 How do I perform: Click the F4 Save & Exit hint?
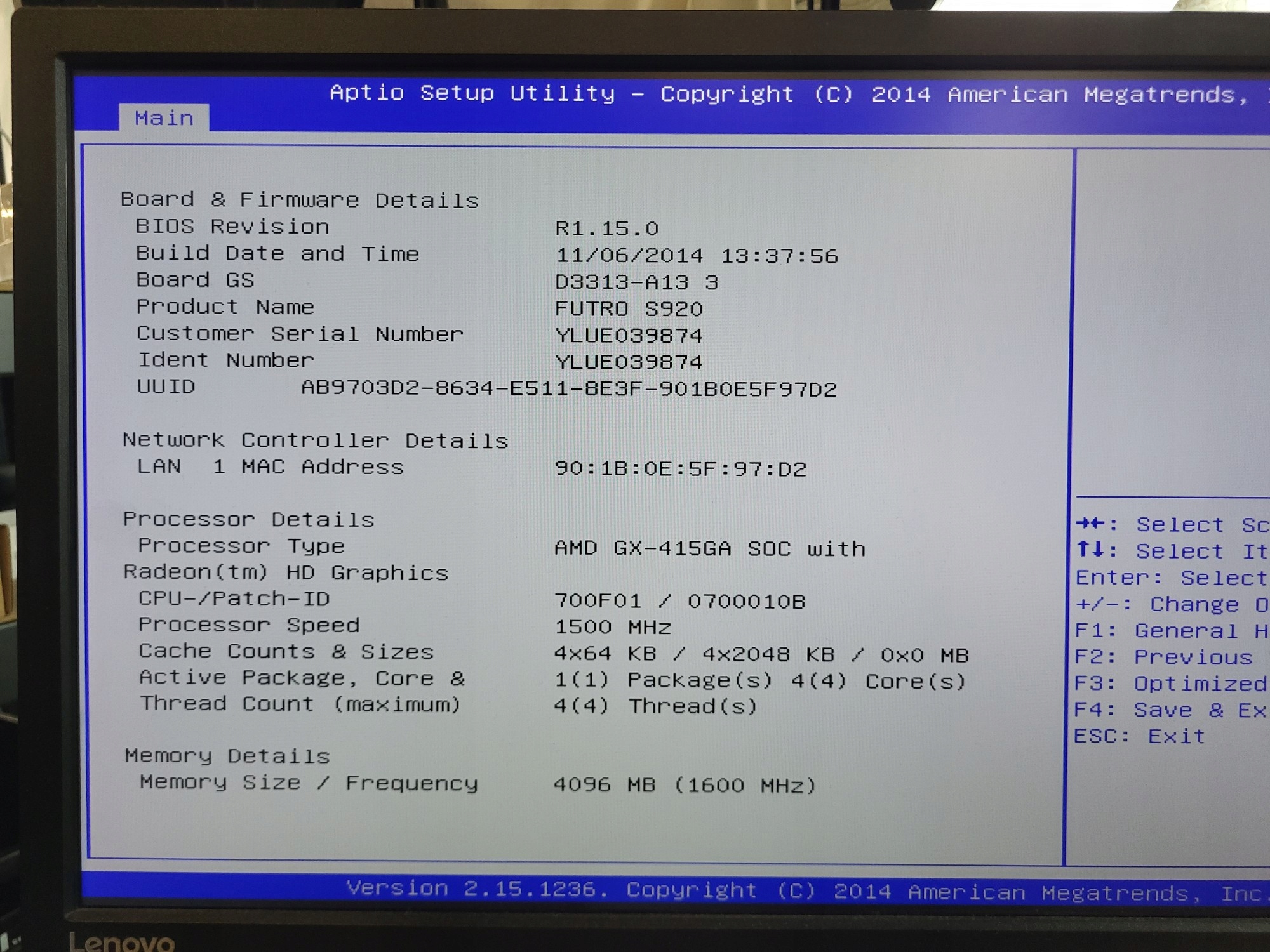(x=1170, y=710)
